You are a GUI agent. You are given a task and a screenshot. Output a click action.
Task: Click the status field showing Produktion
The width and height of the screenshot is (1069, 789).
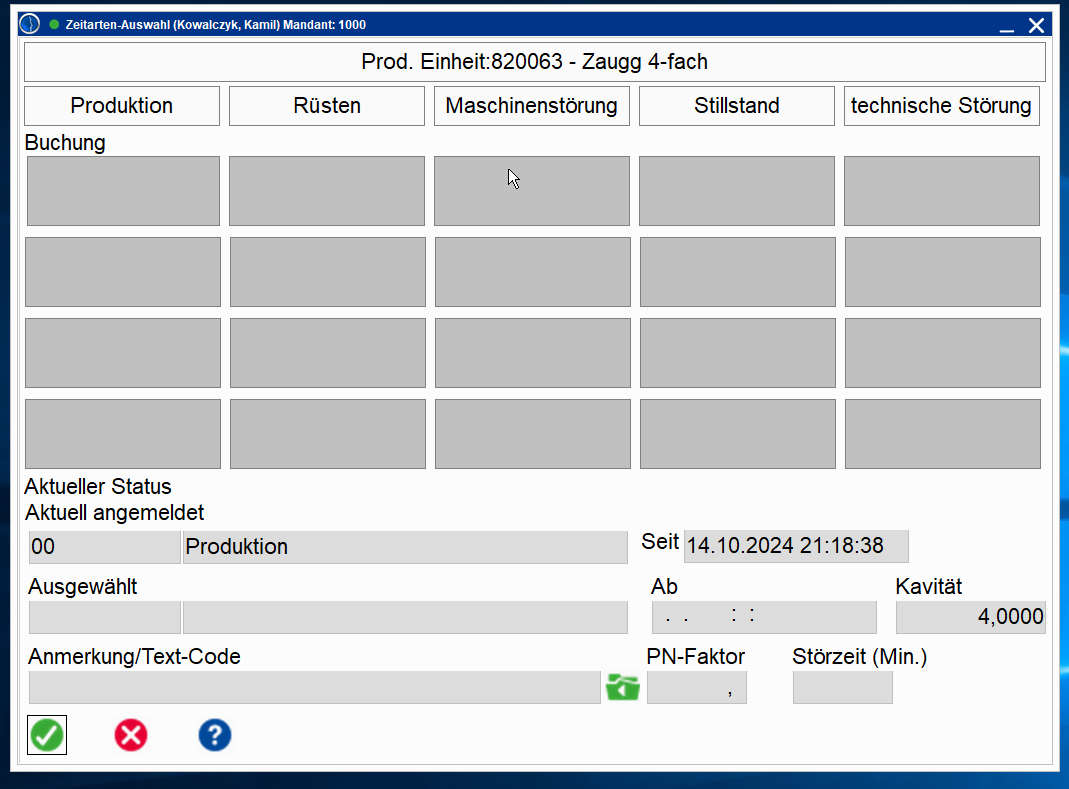click(405, 547)
